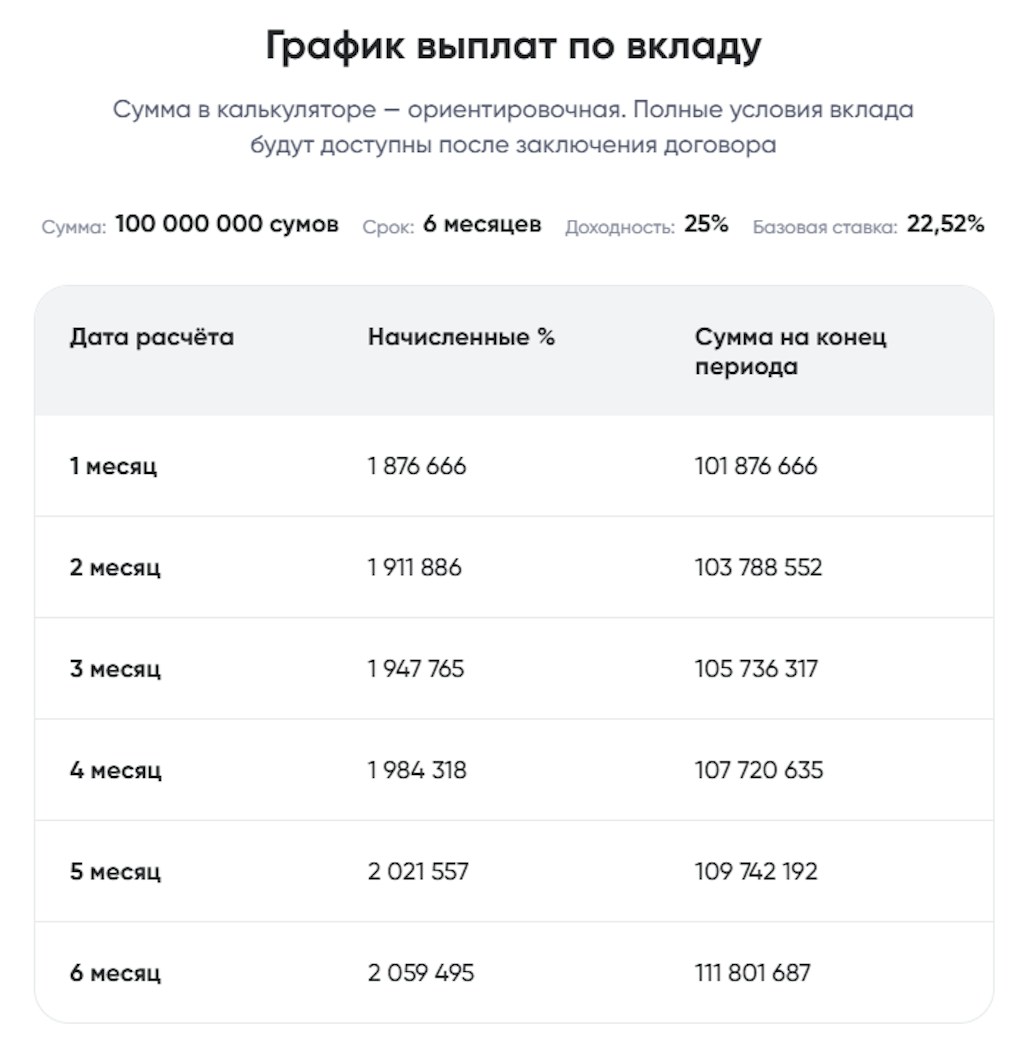
Task: Select the 2 месяц row label
Action: (x=115, y=568)
